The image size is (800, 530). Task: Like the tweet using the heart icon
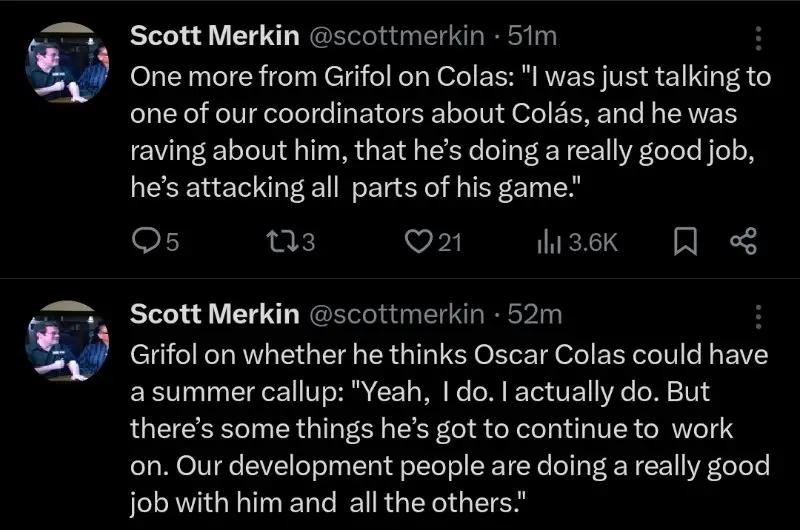tap(419, 241)
